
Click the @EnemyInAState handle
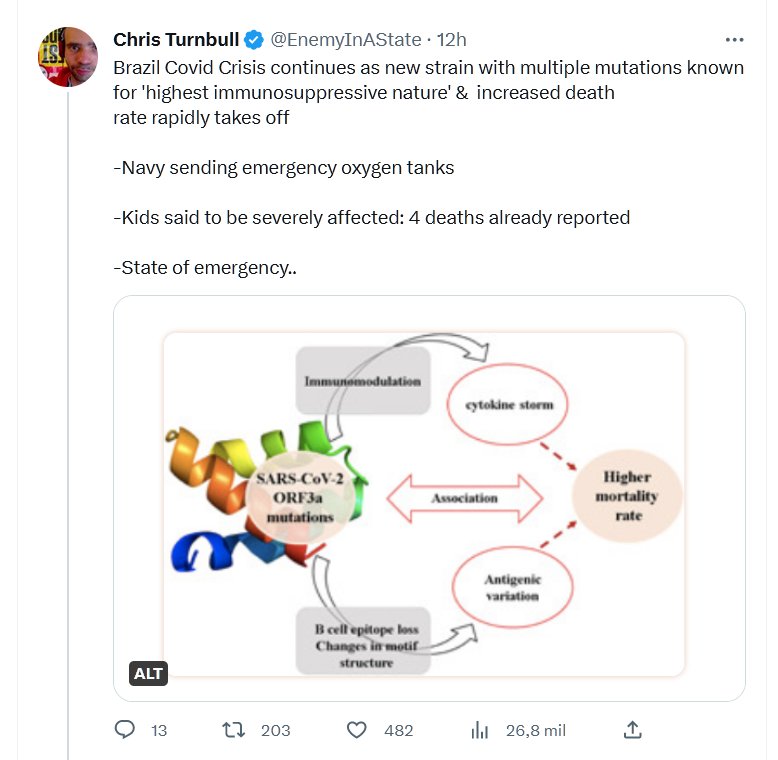(346, 40)
